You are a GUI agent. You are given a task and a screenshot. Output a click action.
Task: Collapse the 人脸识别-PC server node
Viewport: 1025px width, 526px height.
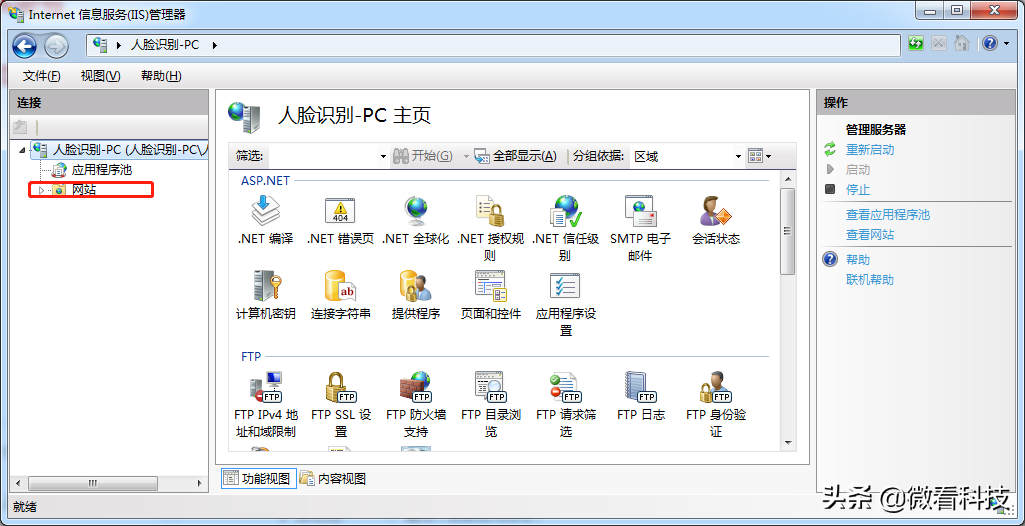[x=23, y=150]
